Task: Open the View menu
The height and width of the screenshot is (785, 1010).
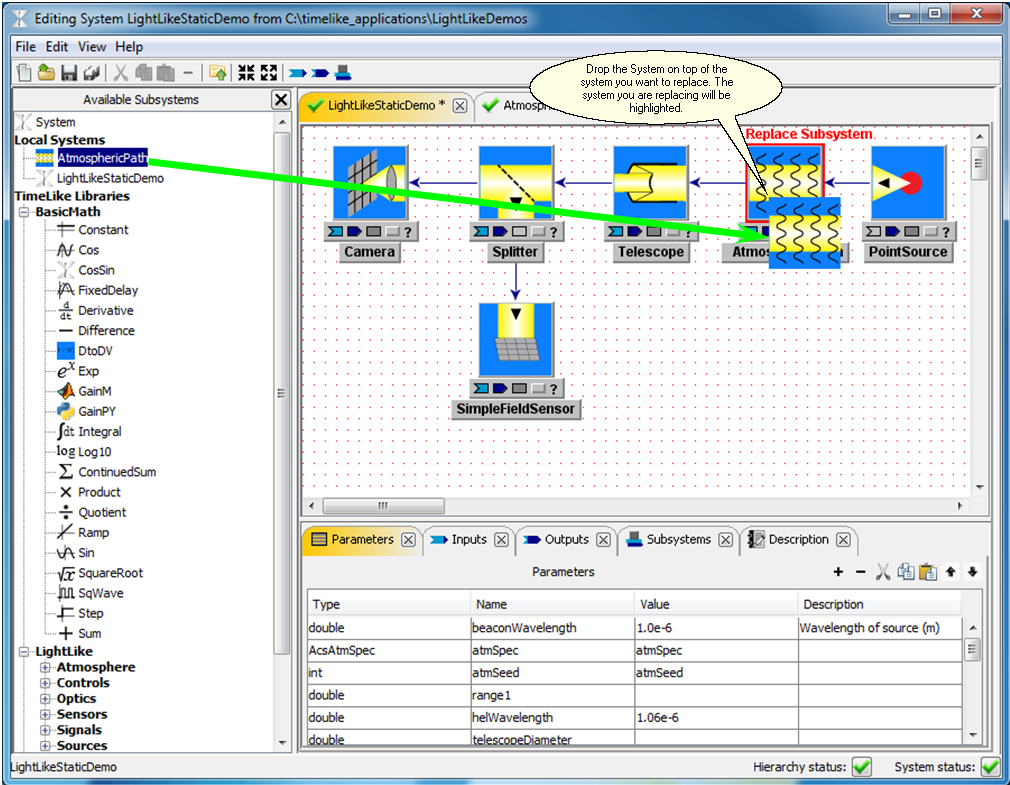Action: coord(92,47)
